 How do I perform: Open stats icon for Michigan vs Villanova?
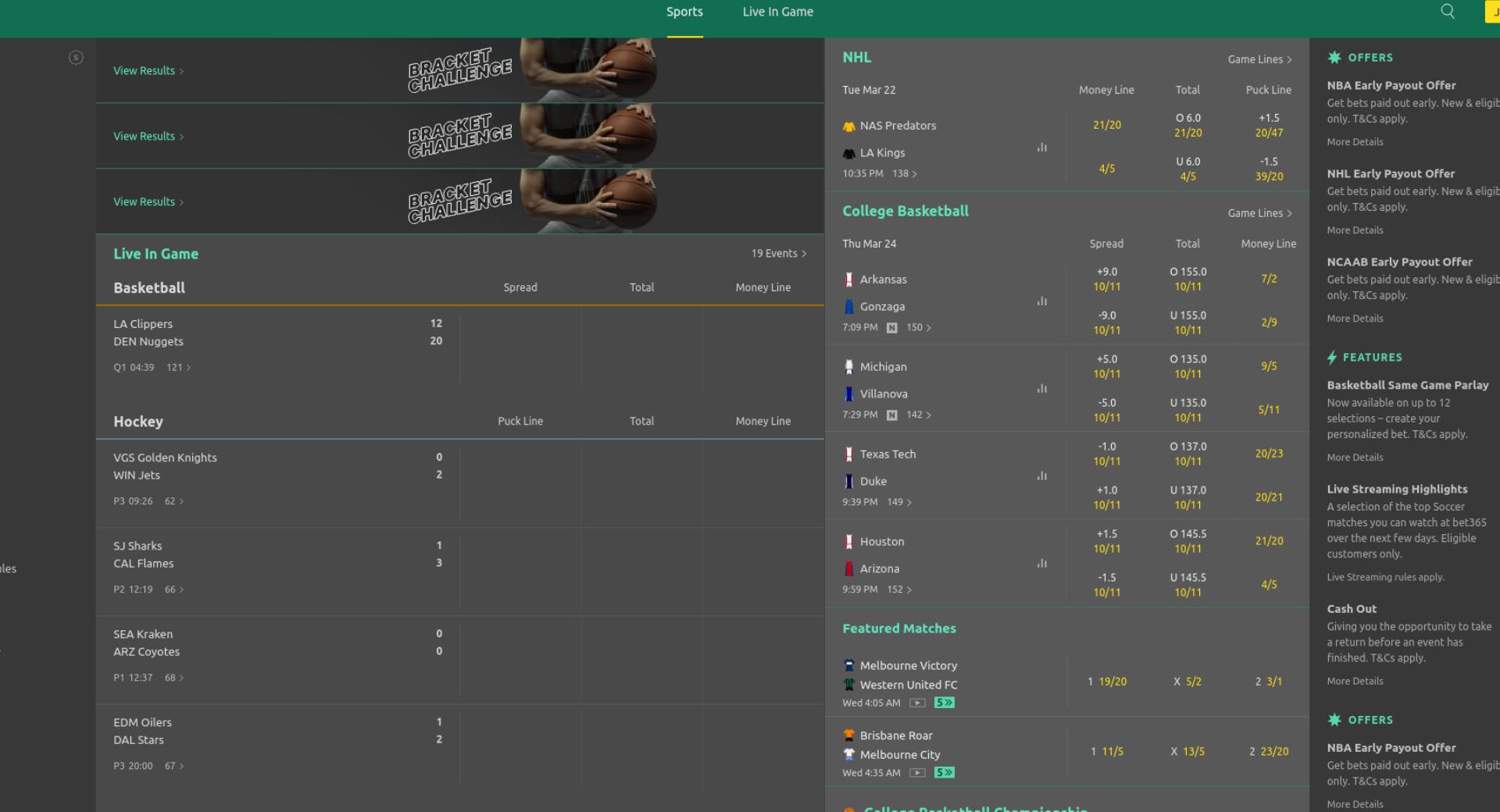(1041, 388)
